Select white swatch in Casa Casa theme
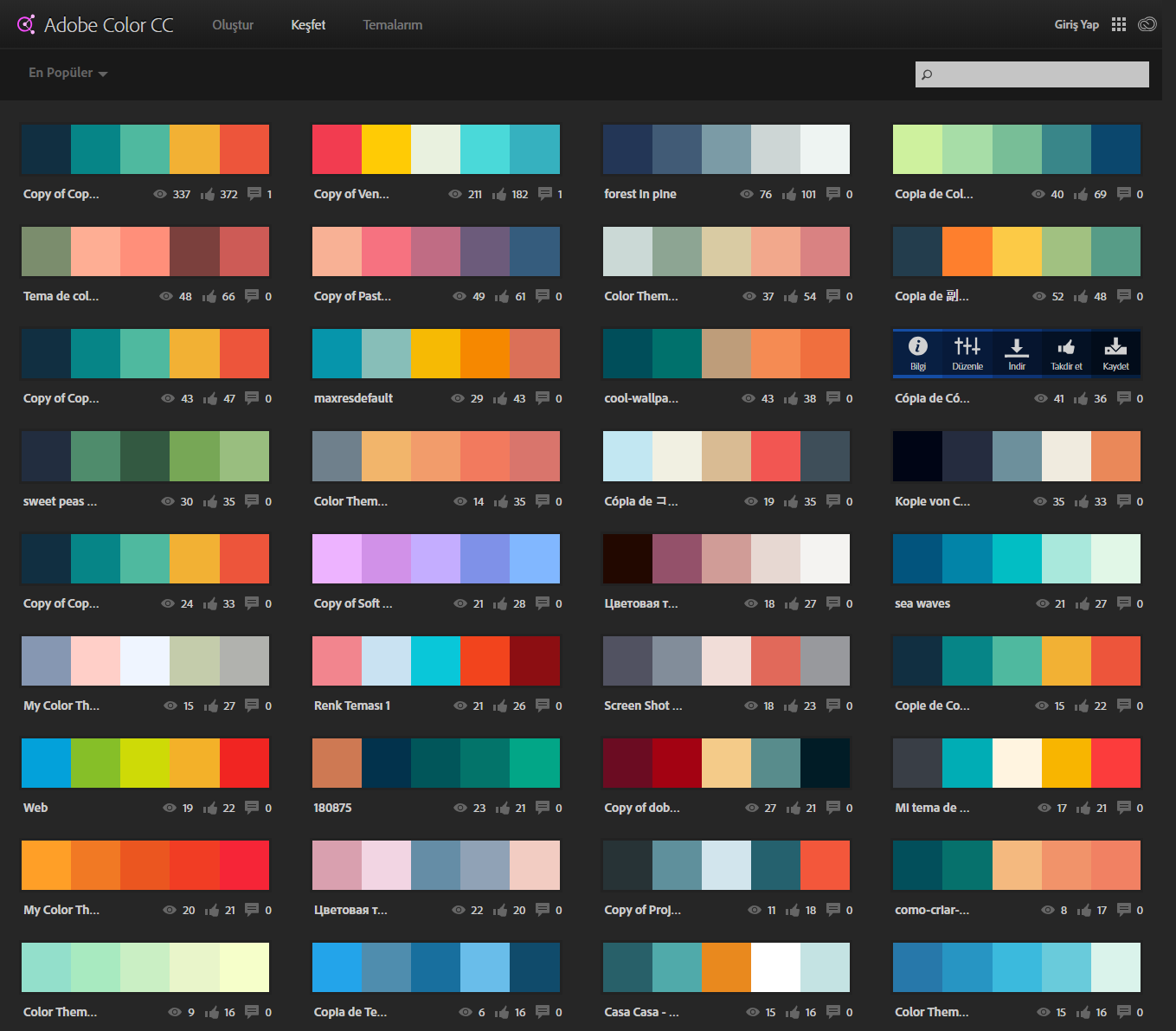 coord(775,967)
